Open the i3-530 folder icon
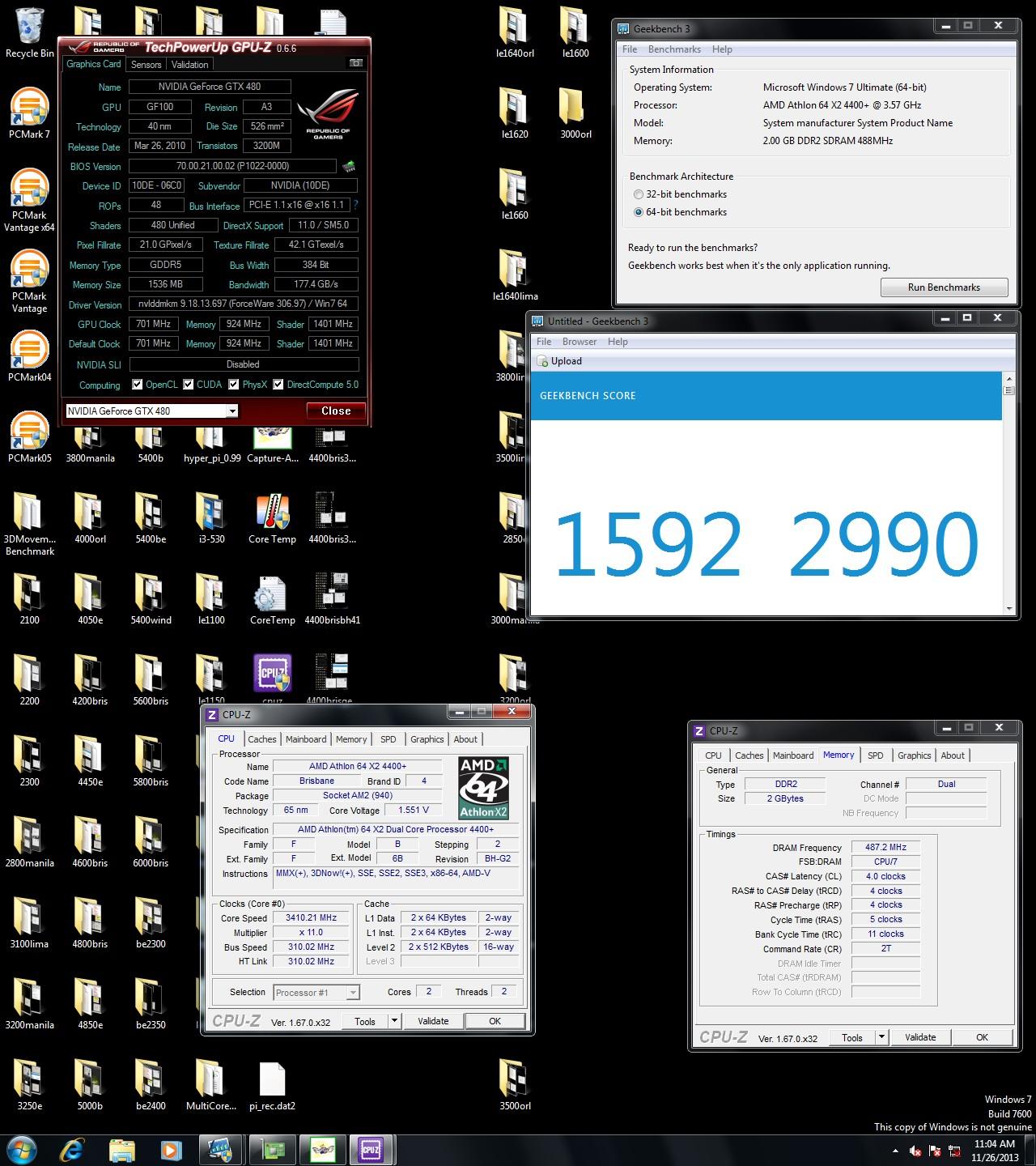 [211, 517]
